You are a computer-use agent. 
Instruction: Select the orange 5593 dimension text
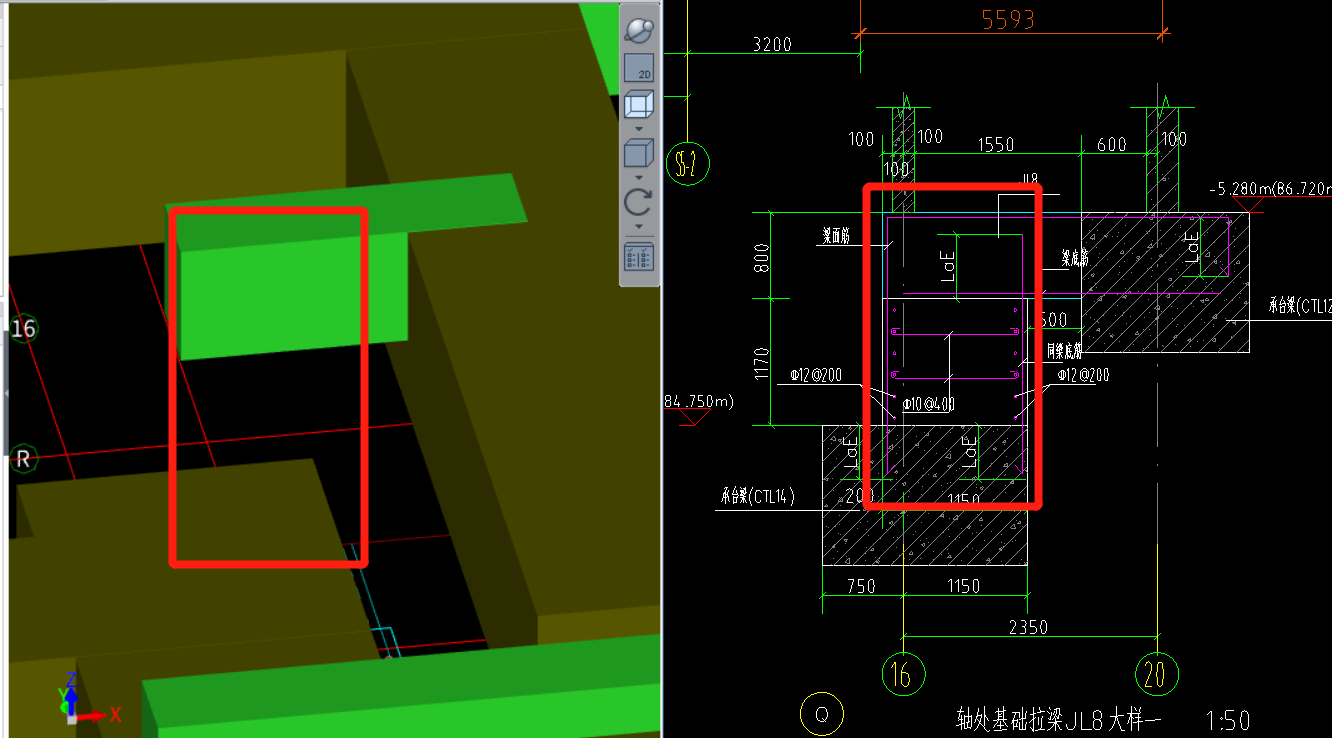(x=1008, y=19)
